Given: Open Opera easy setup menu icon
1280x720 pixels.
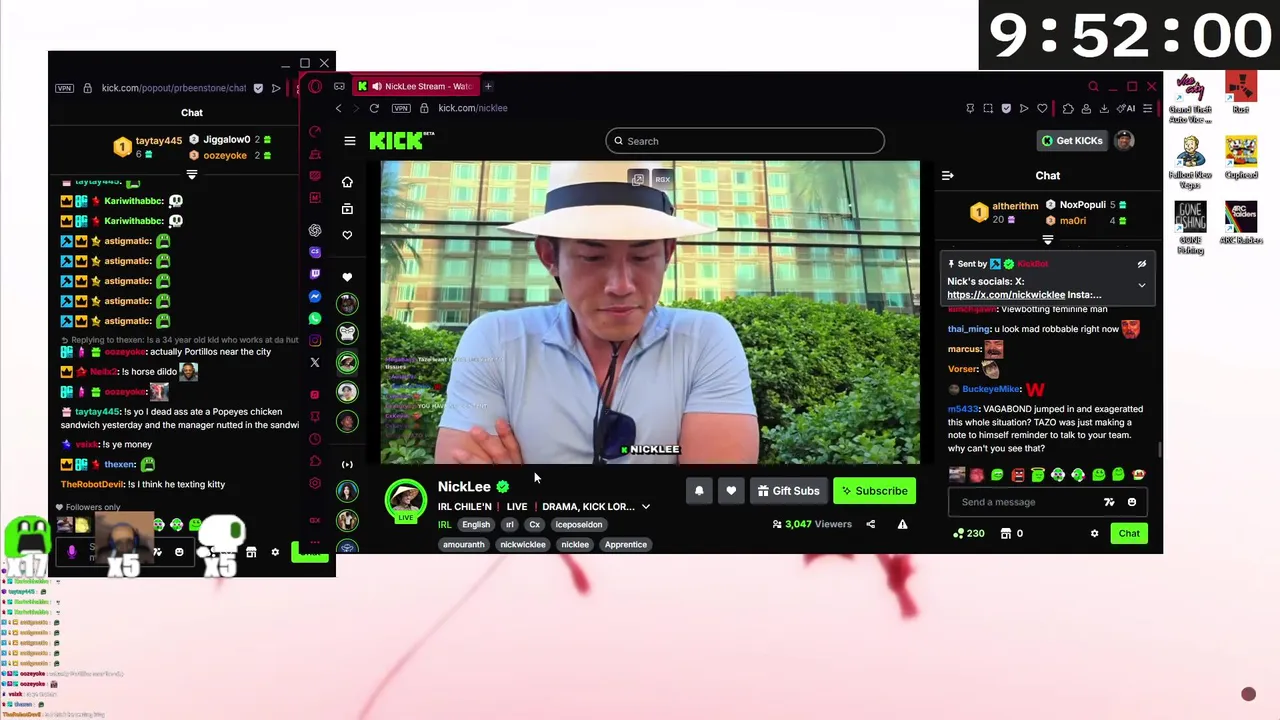Looking at the screenshot, I should tap(1147, 108).
